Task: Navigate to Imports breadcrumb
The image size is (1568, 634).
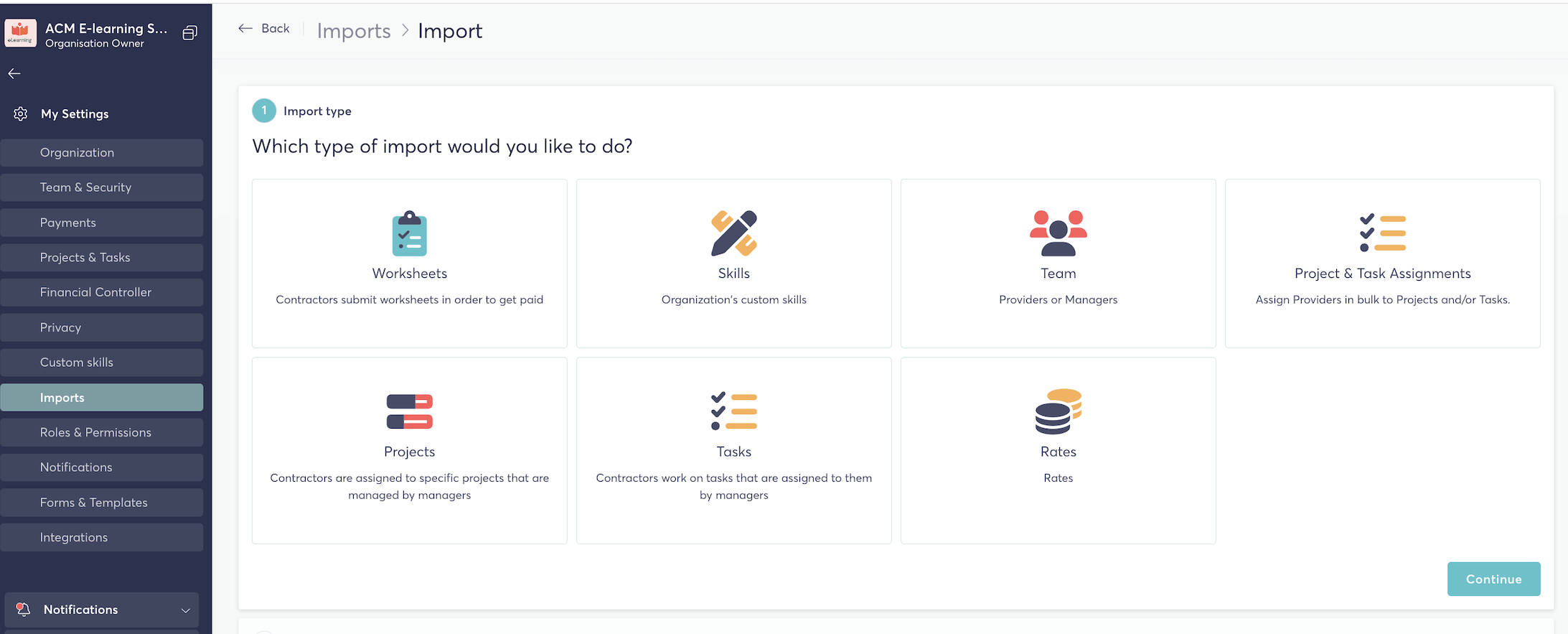Action: coord(354,31)
